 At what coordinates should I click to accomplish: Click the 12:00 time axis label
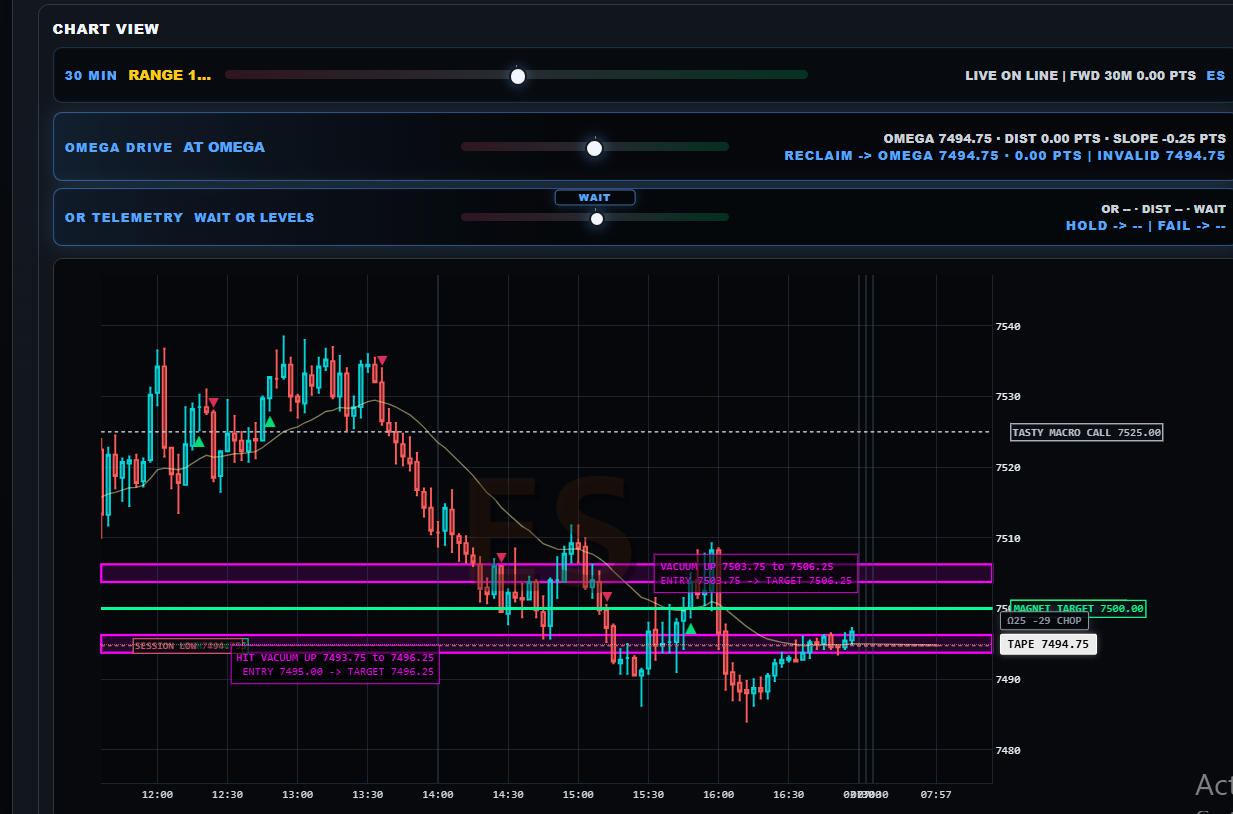coord(158,795)
